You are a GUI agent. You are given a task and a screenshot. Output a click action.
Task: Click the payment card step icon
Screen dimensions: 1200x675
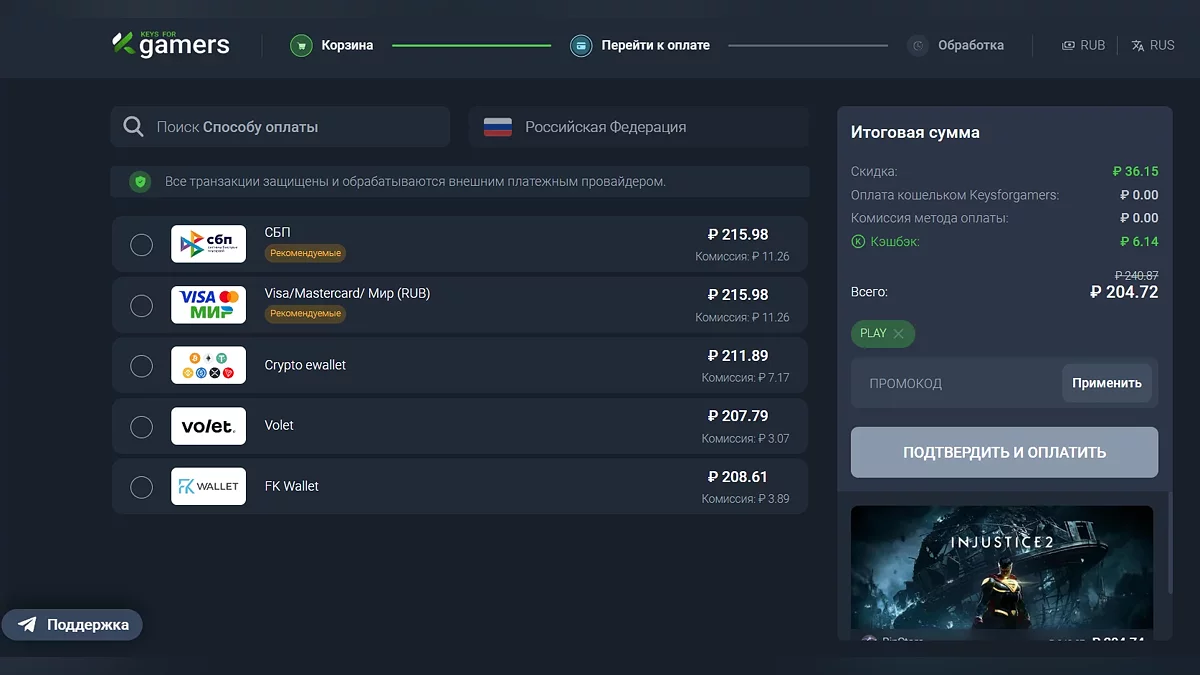[581, 45]
